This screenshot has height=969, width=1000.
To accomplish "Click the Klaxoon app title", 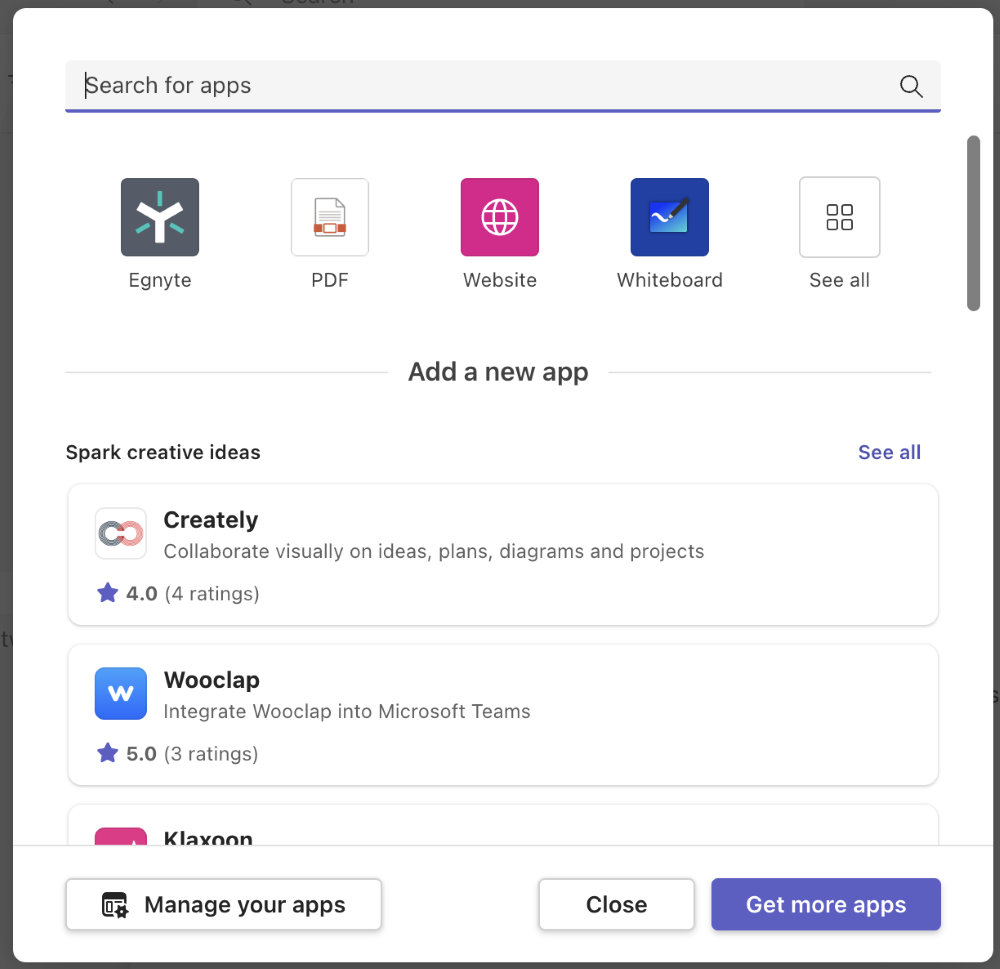I will pyautogui.click(x=208, y=837).
